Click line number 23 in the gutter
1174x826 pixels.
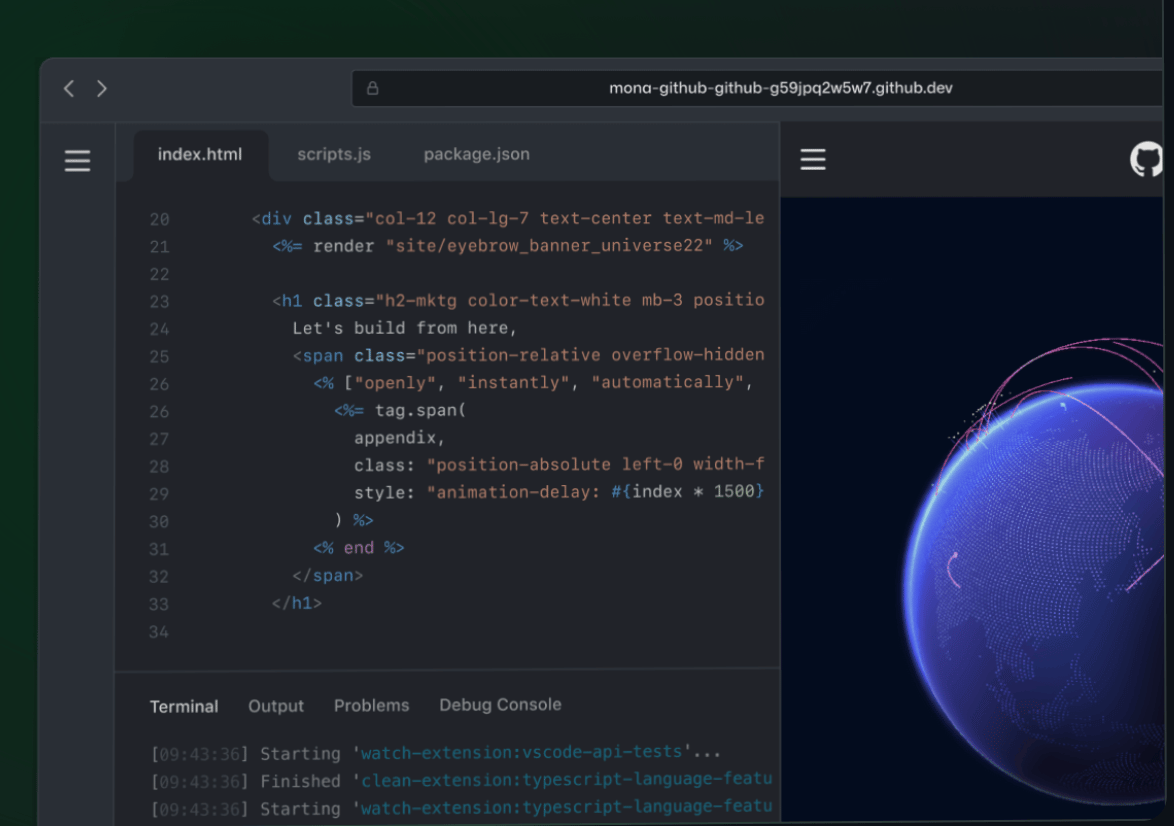tap(159, 301)
